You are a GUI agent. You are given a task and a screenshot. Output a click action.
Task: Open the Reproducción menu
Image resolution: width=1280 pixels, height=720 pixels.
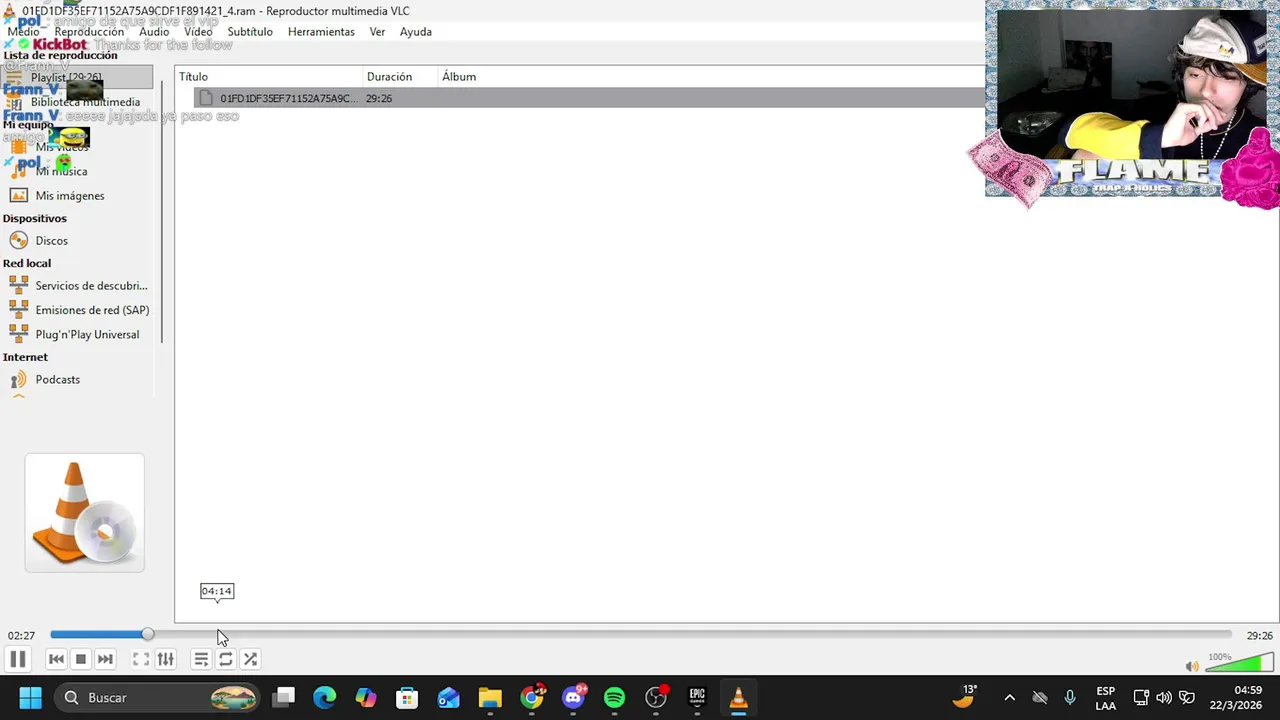[89, 32]
